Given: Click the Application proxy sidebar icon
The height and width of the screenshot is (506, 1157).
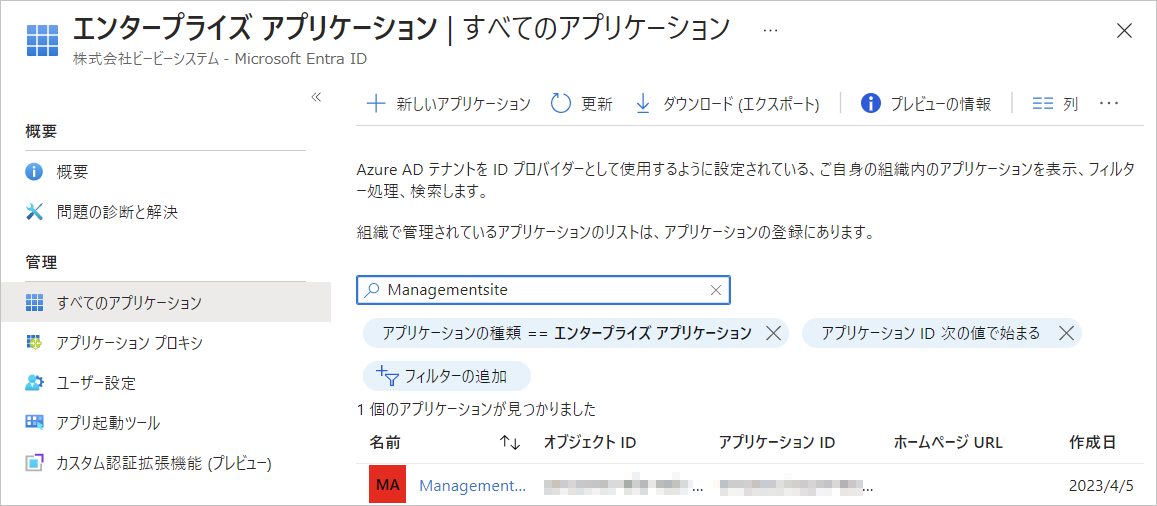Looking at the screenshot, I should (x=35, y=343).
